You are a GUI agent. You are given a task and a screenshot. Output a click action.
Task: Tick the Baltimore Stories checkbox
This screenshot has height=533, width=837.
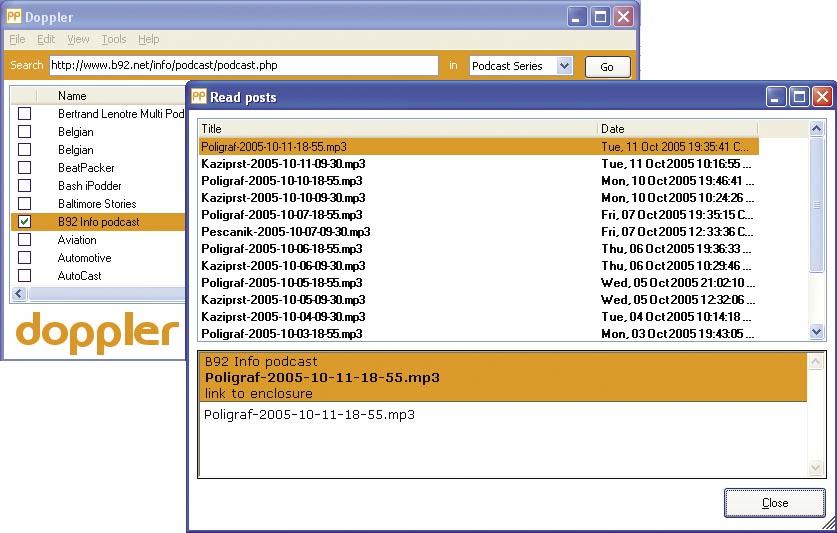pos(25,203)
